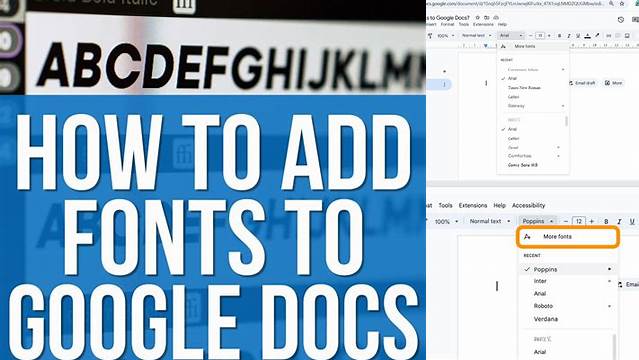Click the More chip next to Email draft
The height and width of the screenshot is (360, 639).
coord(614,83)
